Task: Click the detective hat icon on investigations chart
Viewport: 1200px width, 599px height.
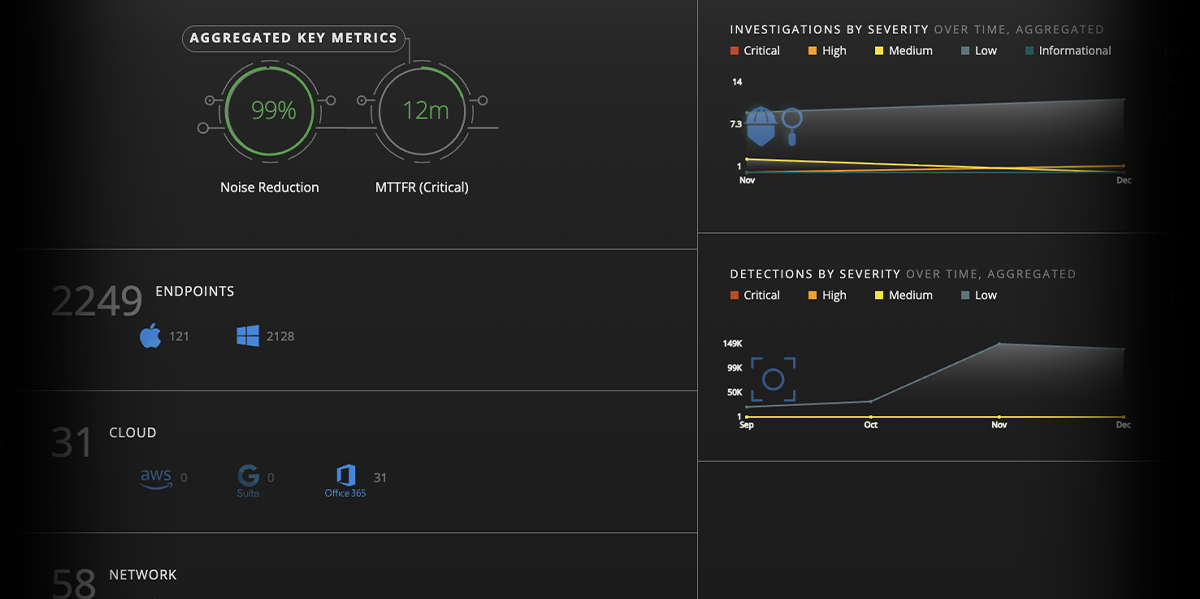Action: pyautogui.click(x=761, y=125)
